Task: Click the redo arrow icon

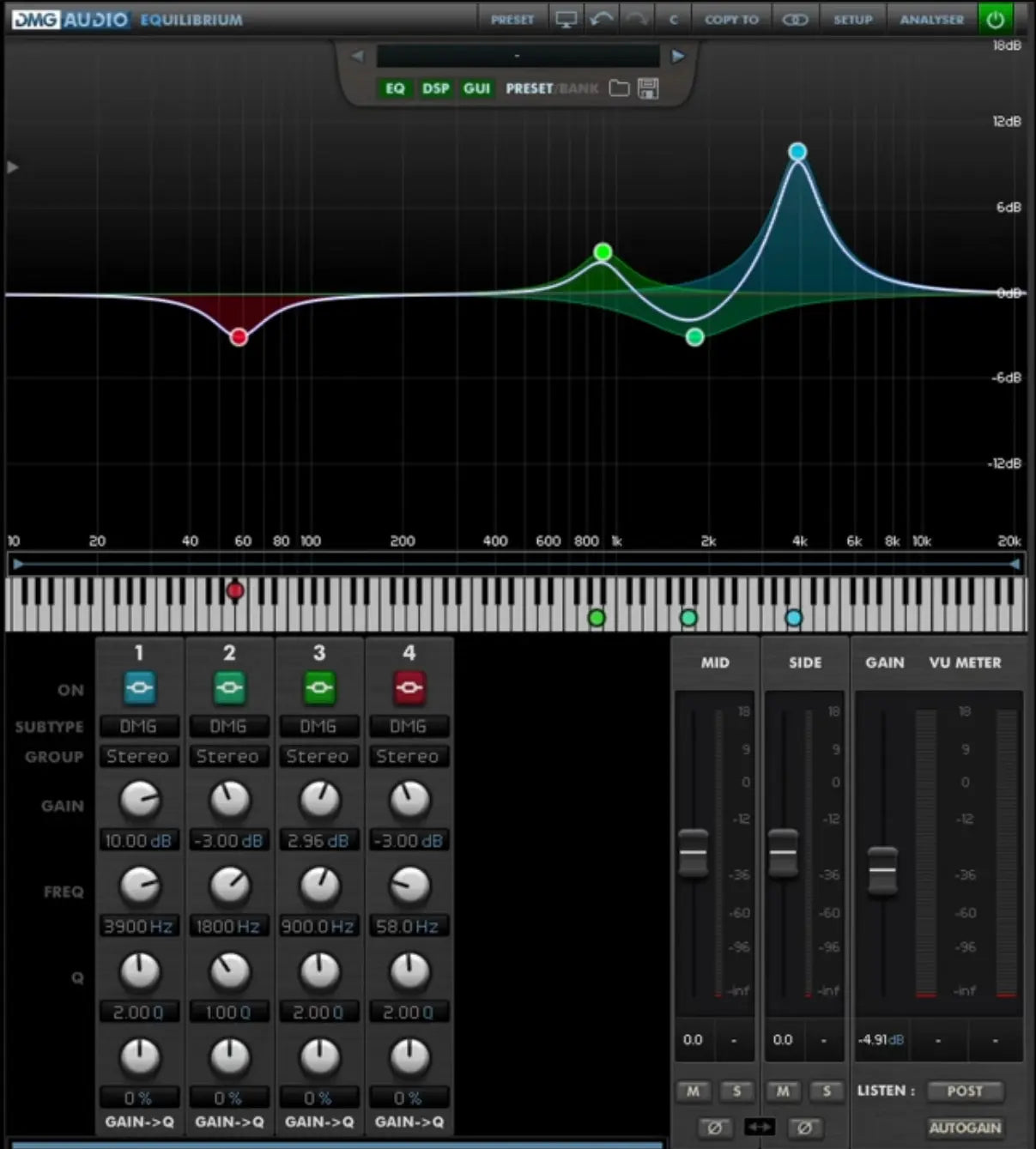Action: pos(636,19)
